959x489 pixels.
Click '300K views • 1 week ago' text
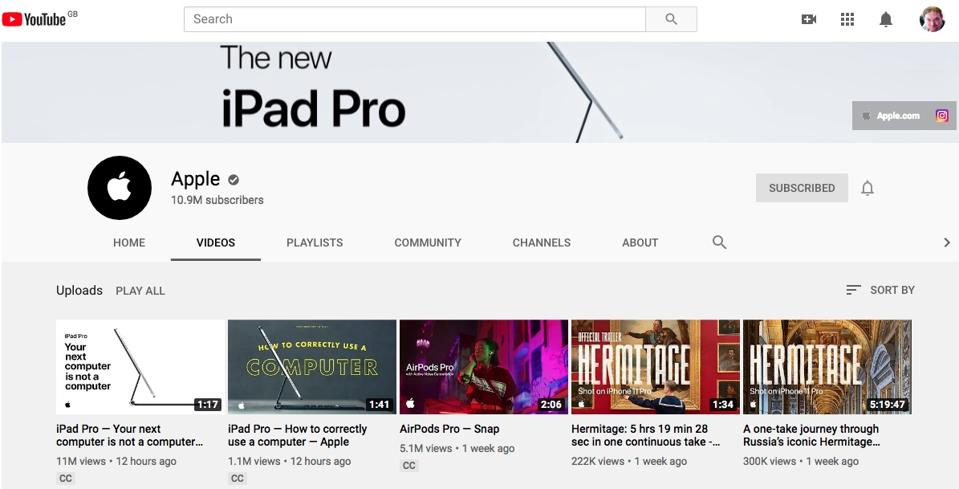click(801, 461)
